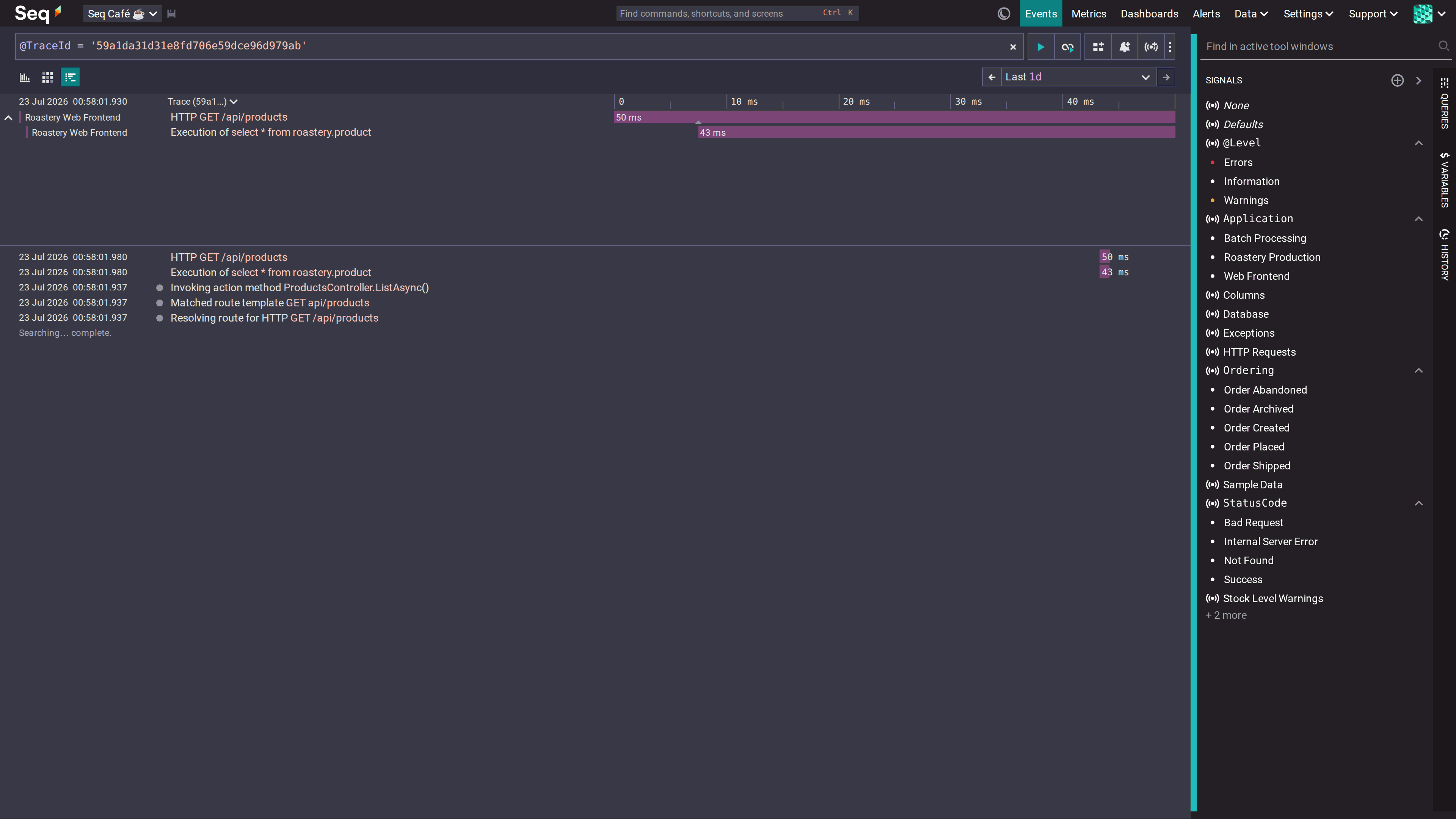Image resolution: width=1456 pixels, height=819 pixels.
Task: Go to the next time range
Action: pyautogui.click(x=1166, y=77)
